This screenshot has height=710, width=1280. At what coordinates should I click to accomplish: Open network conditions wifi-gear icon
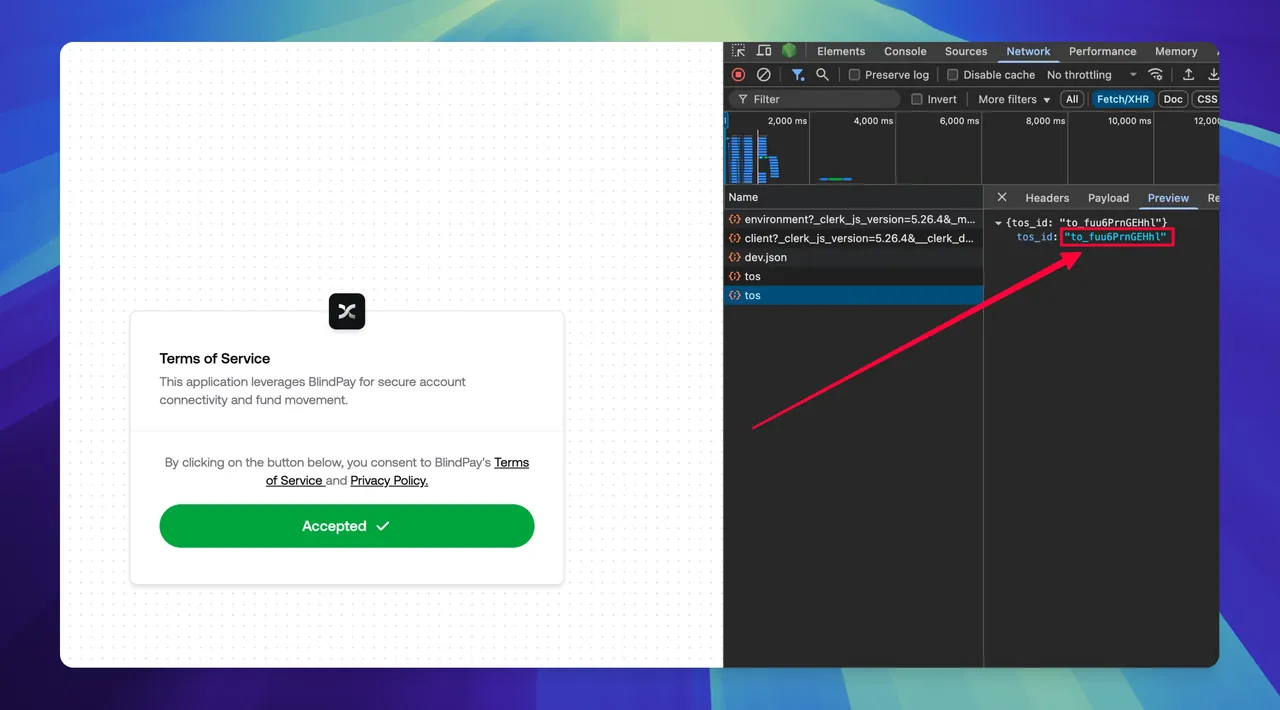pyautogui.click(x=1156, y=75)
